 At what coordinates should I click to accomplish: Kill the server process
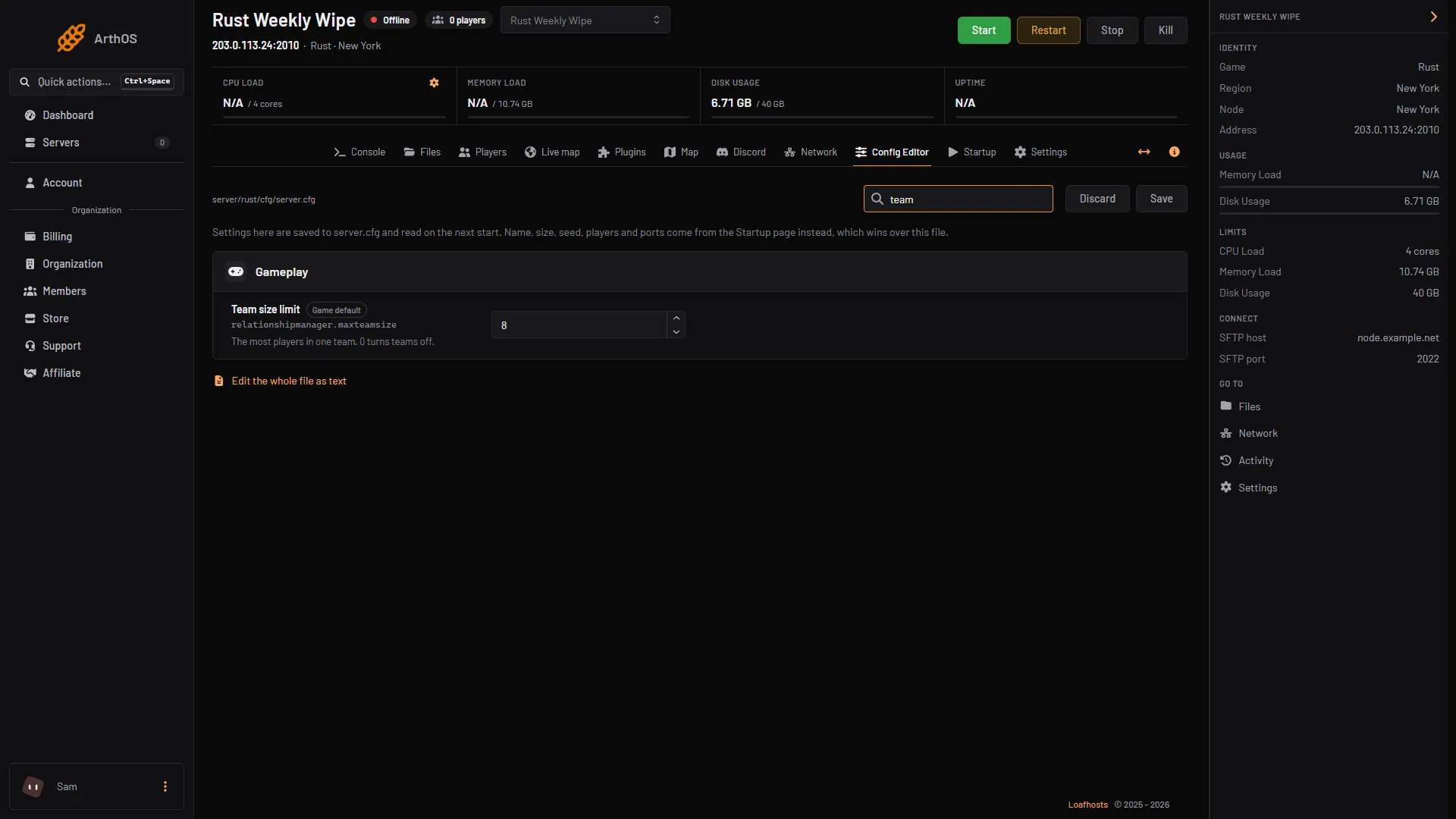pos(1166,30)
